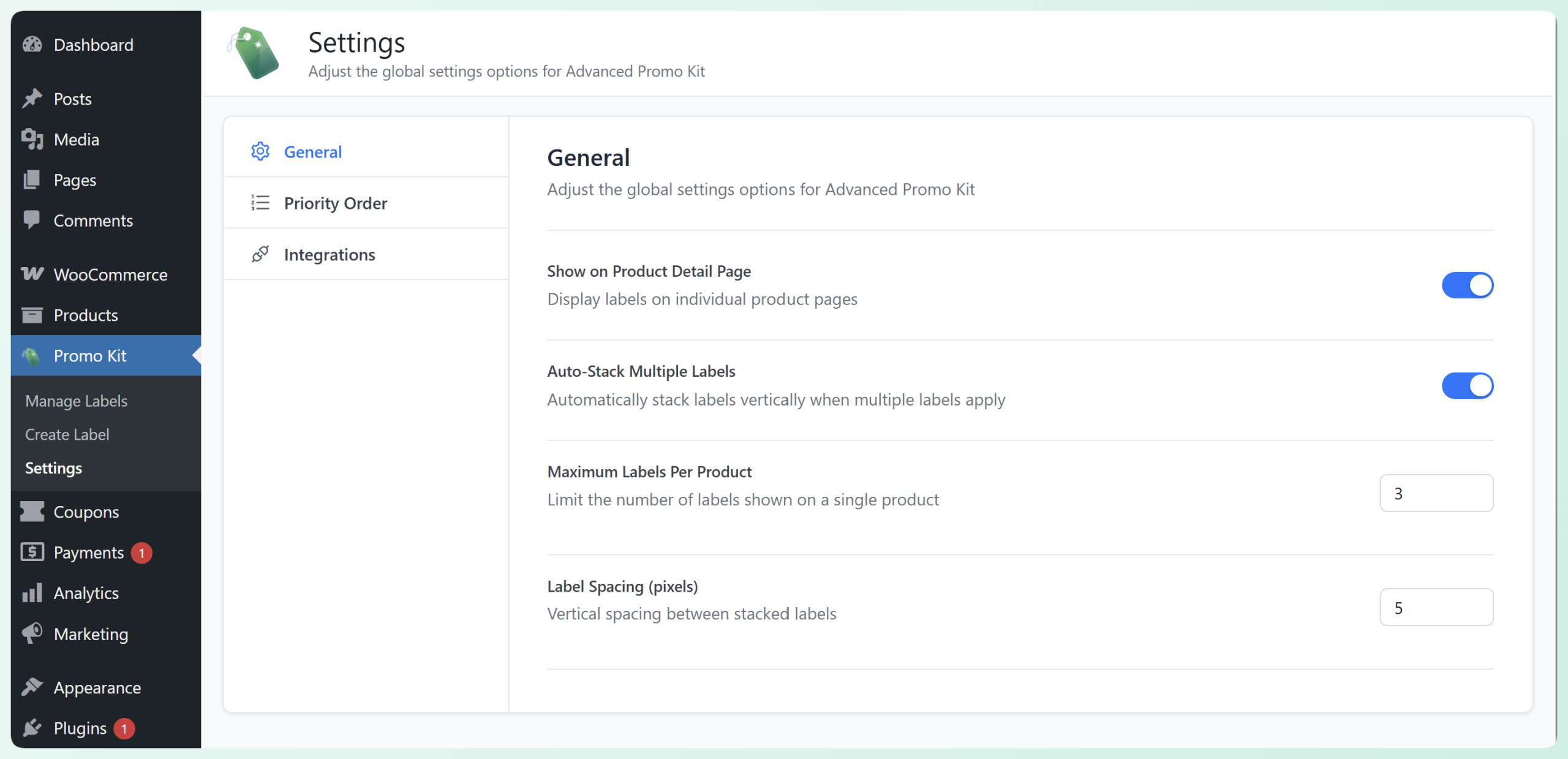Click the WooCommerce logo icon
The height and width of the screenshot is (759, 1568).
click(x=32, y=274)
